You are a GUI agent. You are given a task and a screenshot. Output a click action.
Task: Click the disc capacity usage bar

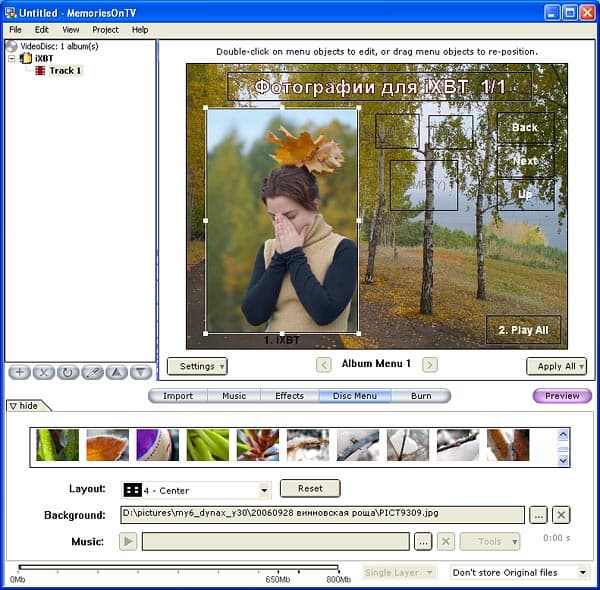click(178, 567)
